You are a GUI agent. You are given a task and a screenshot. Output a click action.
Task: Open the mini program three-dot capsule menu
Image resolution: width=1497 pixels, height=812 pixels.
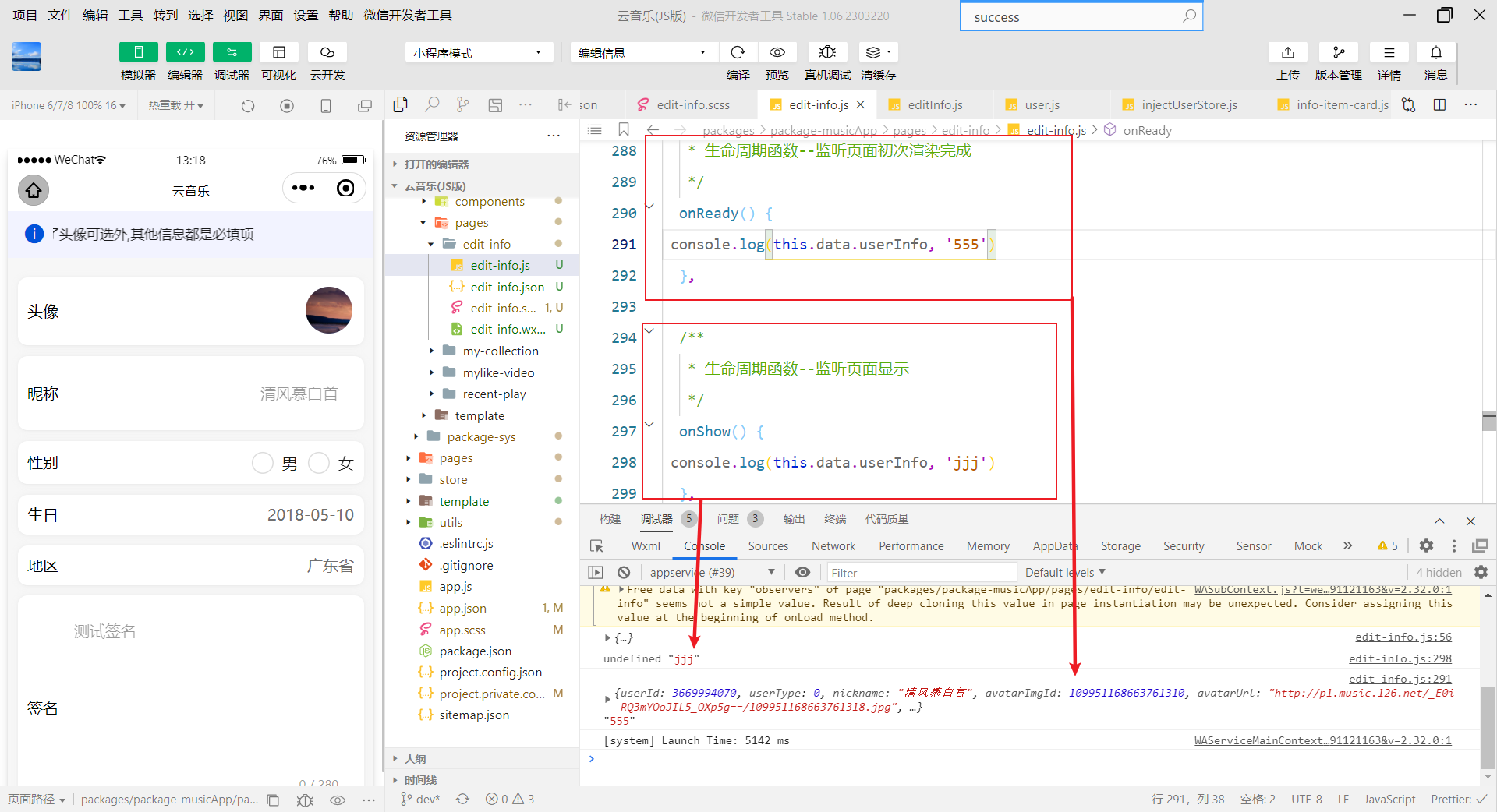pyautogui.click(x=303, y=188)
